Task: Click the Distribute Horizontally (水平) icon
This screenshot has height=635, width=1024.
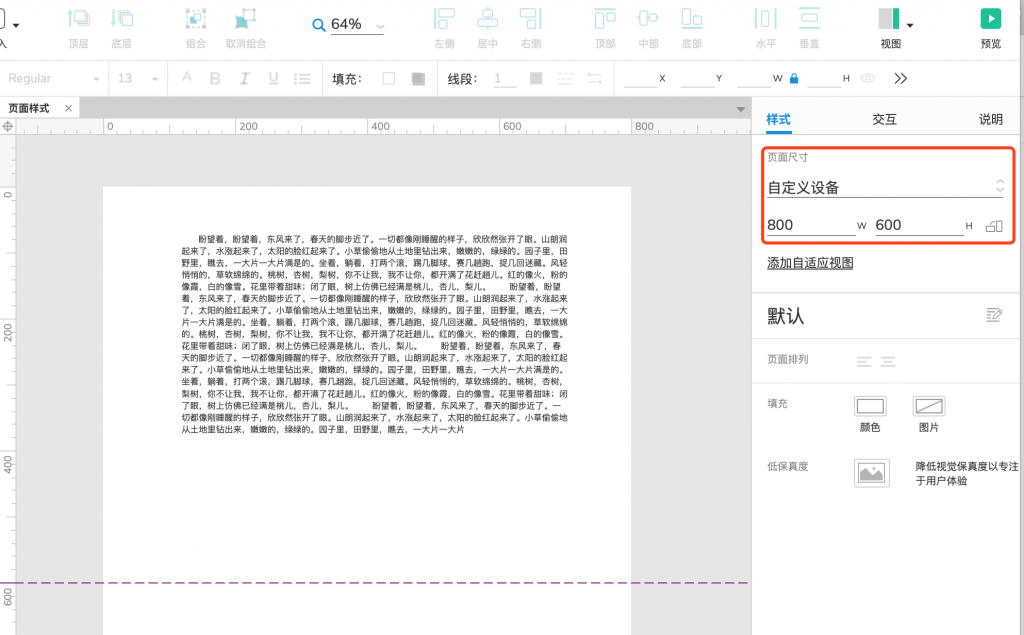Action: point(765,19)
